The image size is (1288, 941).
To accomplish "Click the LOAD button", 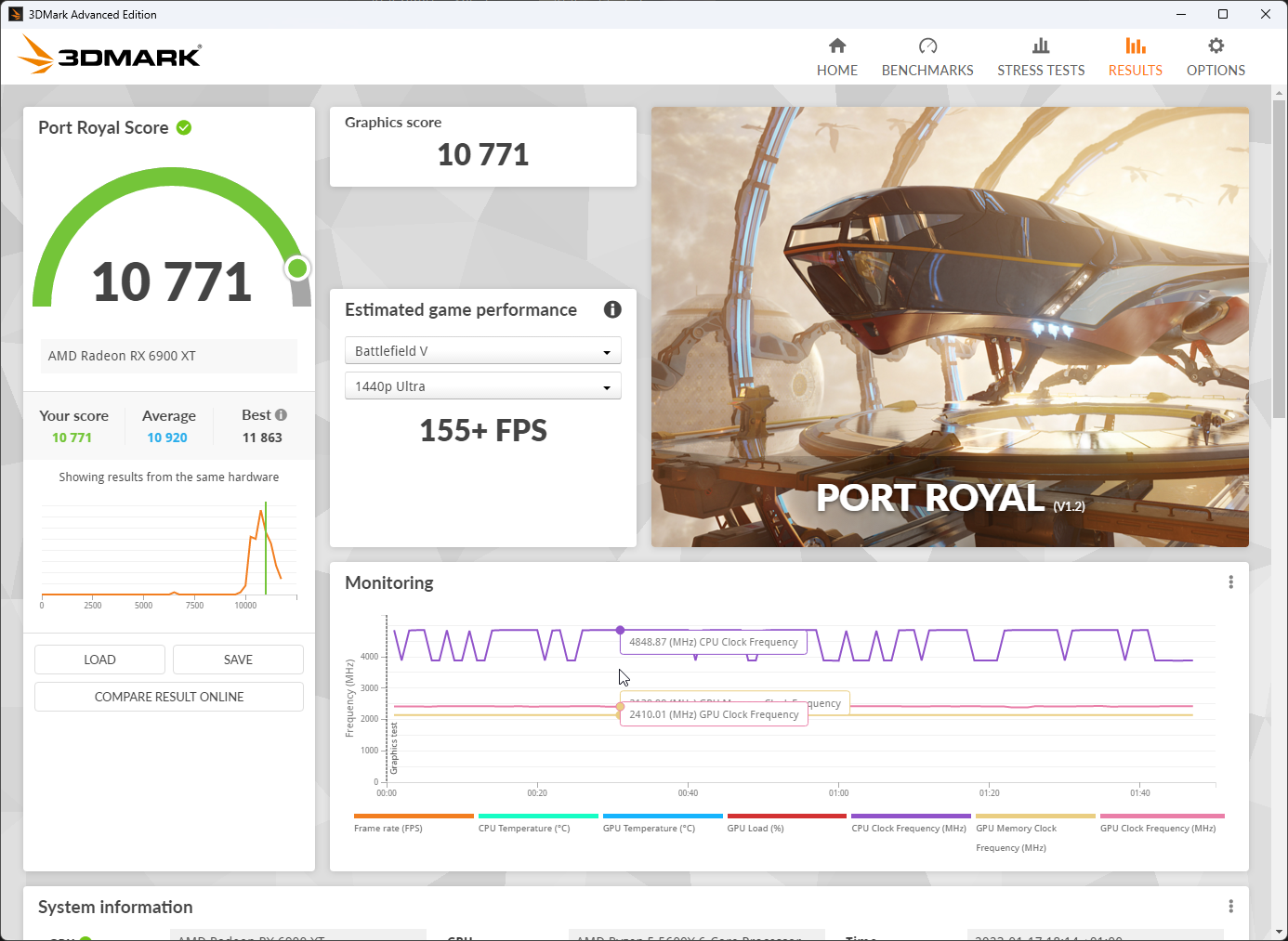I will 99,660.
